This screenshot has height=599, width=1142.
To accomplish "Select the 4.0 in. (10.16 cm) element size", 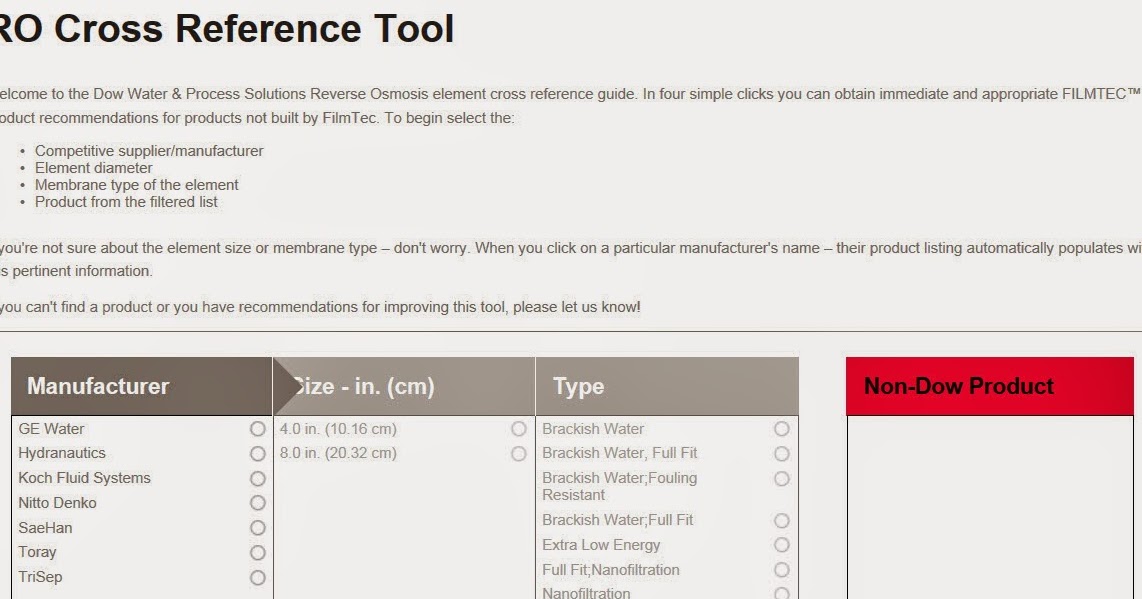I will click(518, 428).
